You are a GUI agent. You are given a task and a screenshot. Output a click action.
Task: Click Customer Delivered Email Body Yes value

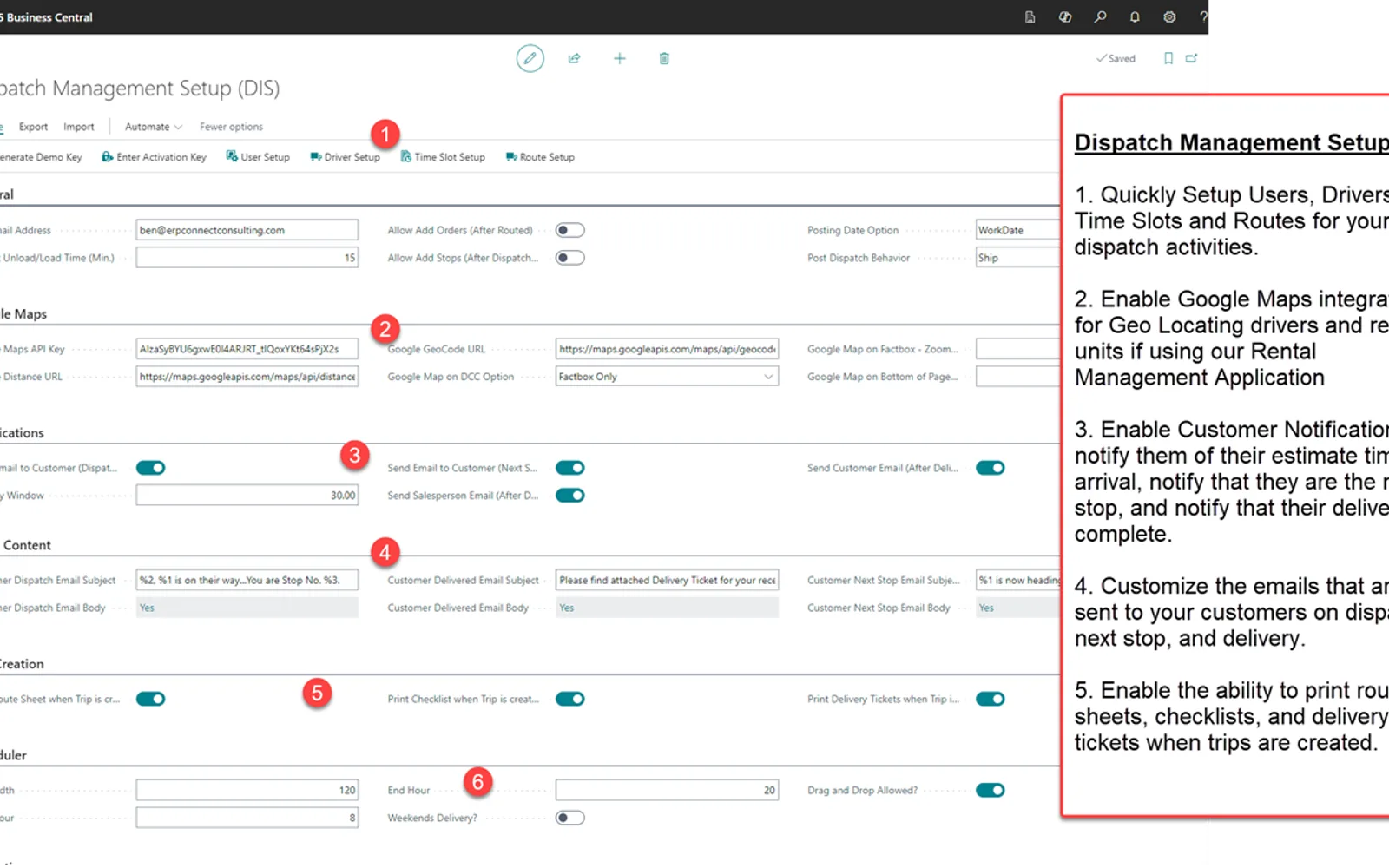(667, 608)
